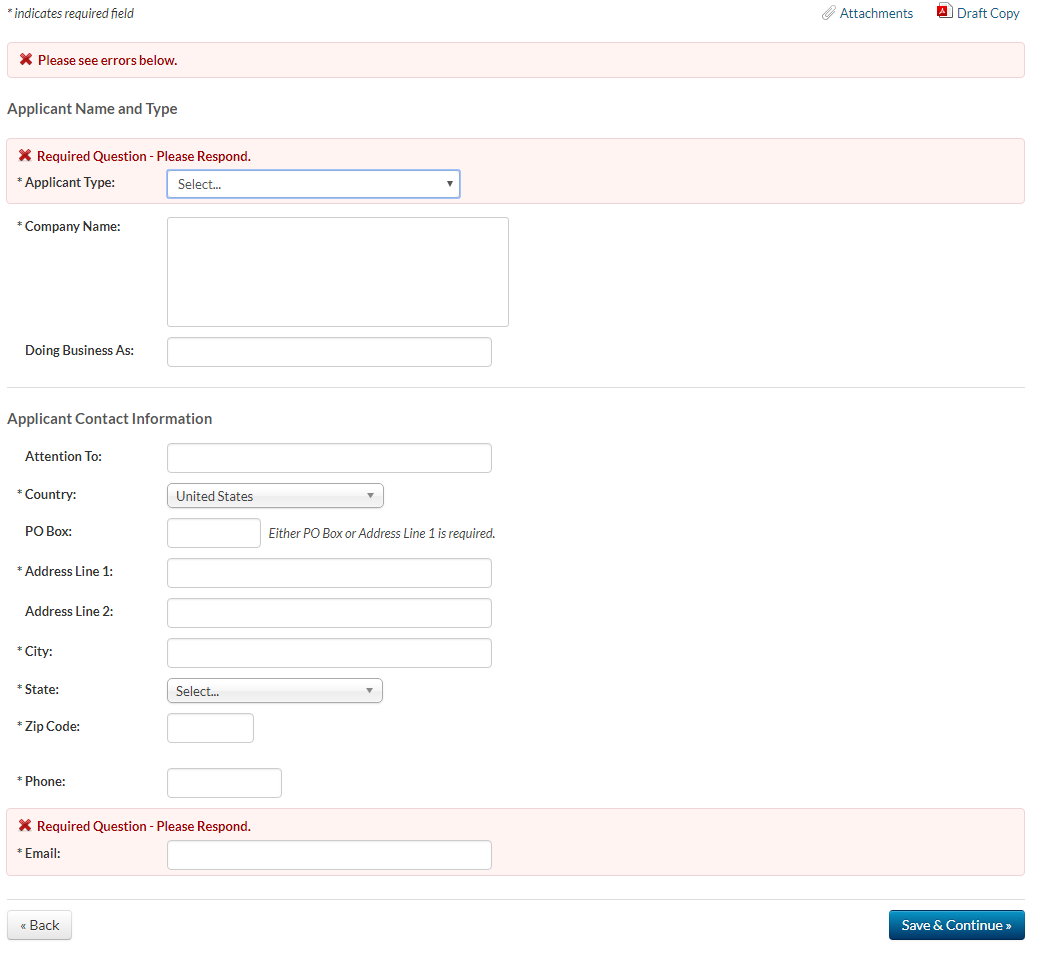Click the error X icon above Email
Image resolution: width=1052 pixels, height=961 pixels.
[25, 826]
